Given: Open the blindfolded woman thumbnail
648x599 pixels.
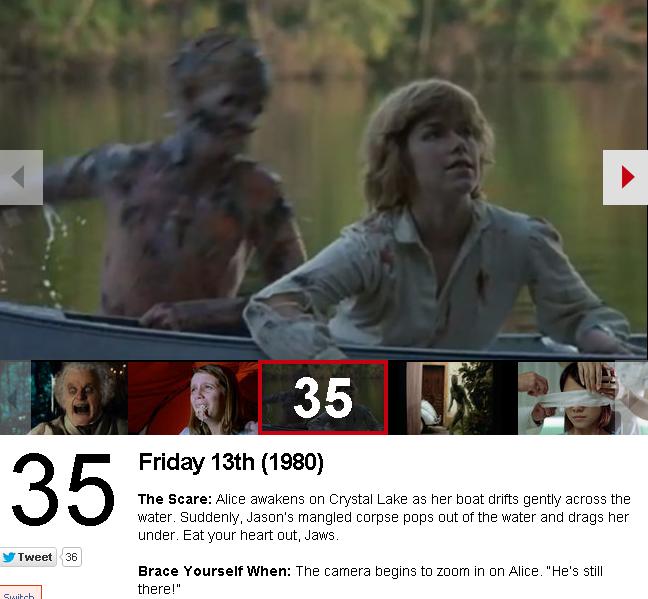Looking at the screenshot, I should pos(566,398).
